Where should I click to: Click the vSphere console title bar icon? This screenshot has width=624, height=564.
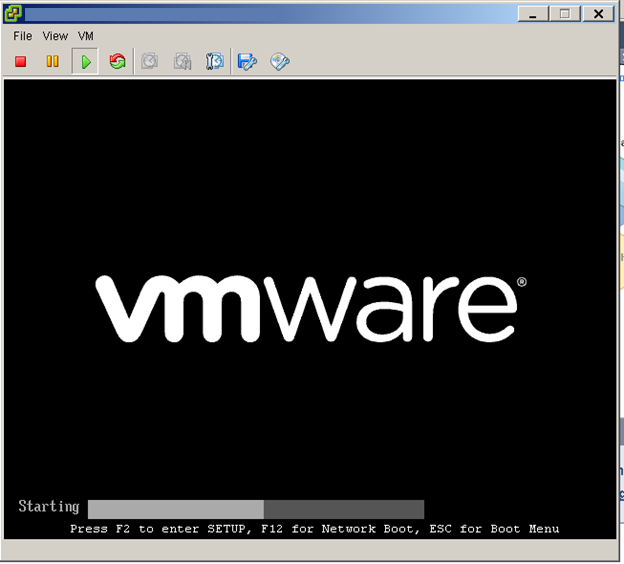point(14,14)
